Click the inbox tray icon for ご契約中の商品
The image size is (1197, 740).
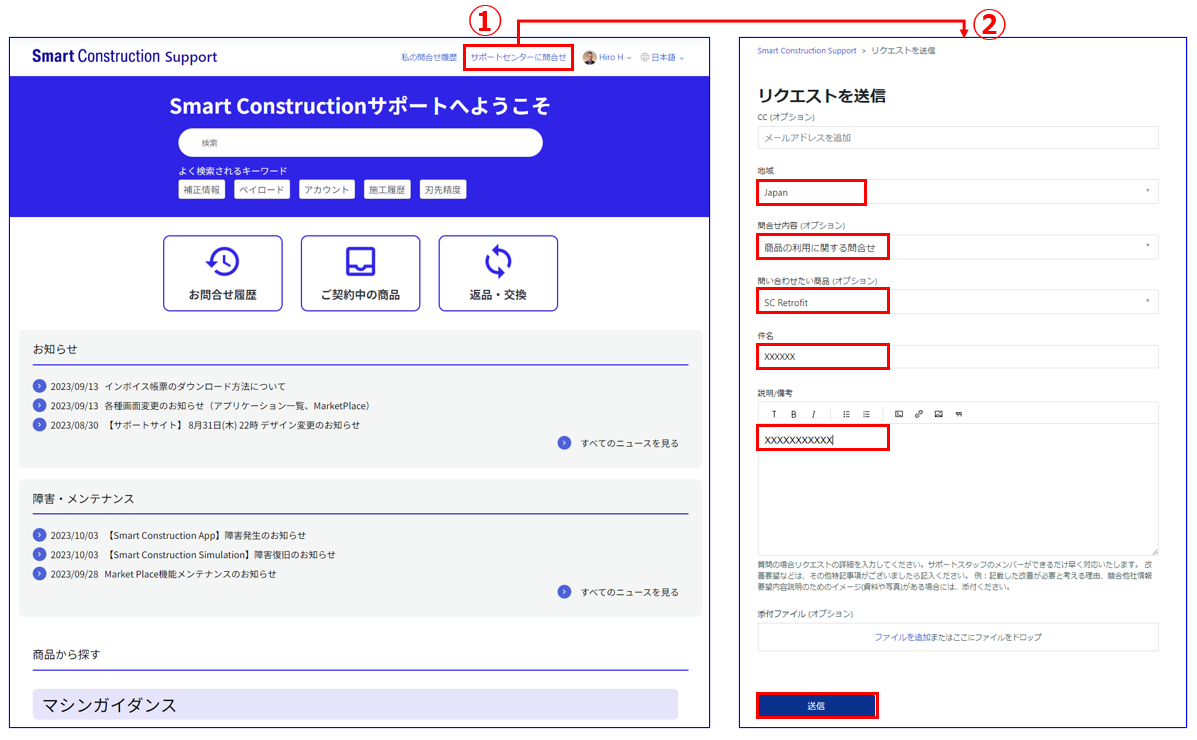click(360, 262)
